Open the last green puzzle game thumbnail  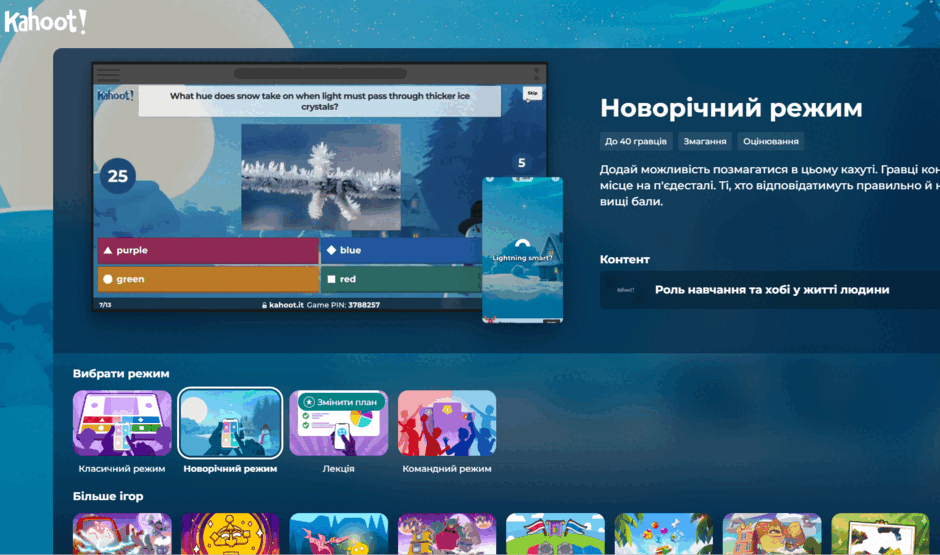tap(880, 533)
